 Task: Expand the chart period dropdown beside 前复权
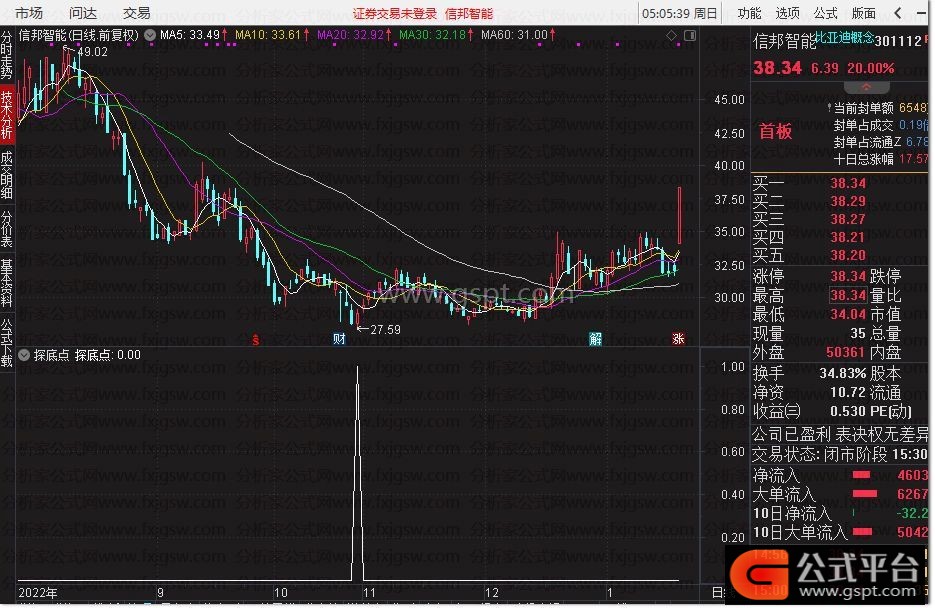click(150, 35)
